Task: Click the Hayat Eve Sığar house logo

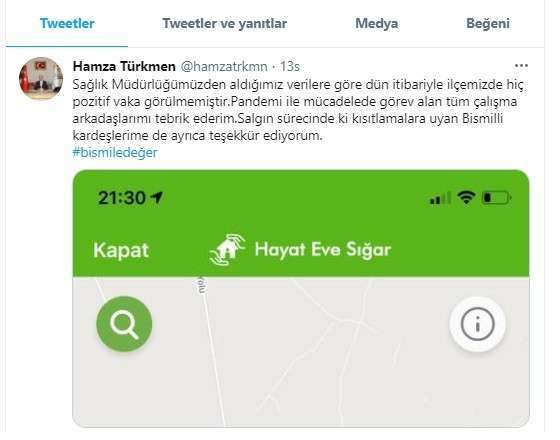Action: point(227,250)
